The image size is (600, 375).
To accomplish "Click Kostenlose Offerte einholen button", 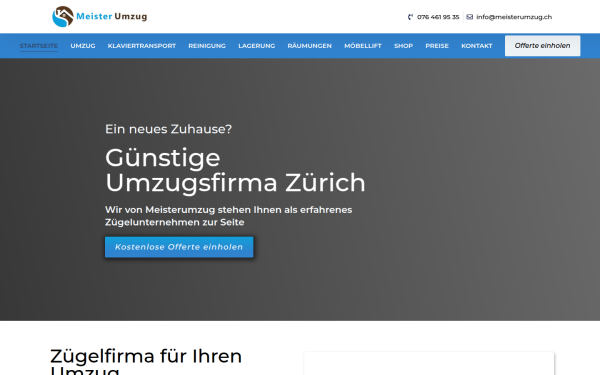I will point(179,247).
